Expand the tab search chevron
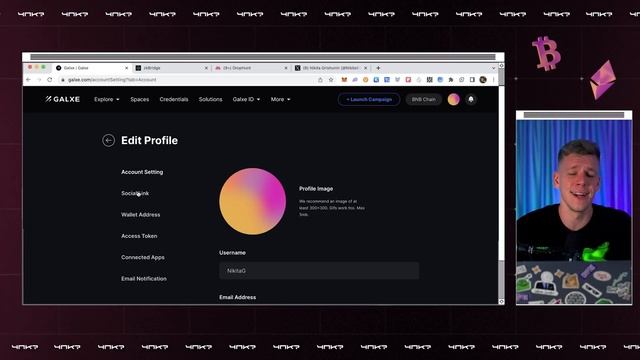Screen dimensions: 640x360 [493, 68]
